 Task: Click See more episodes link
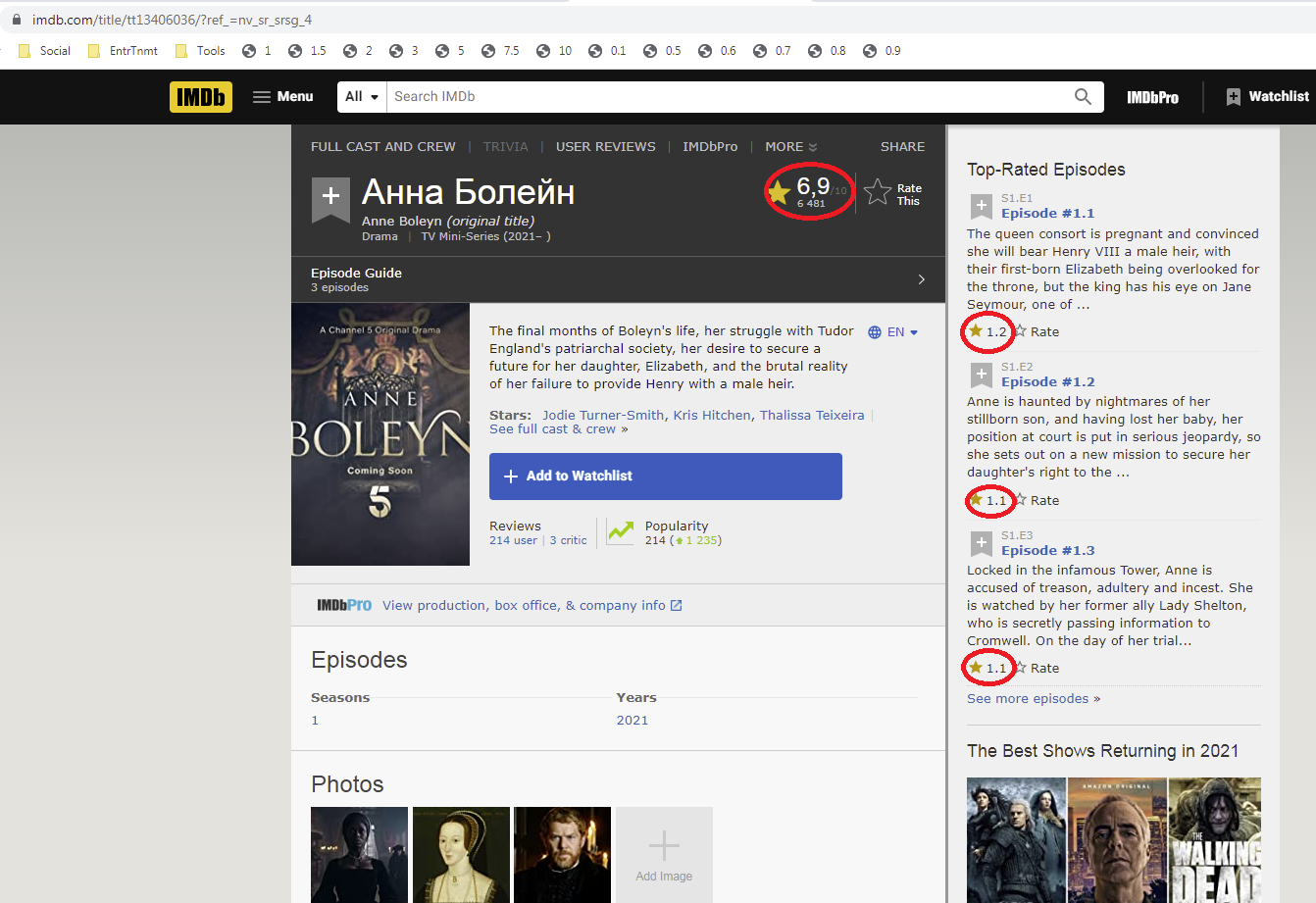pyautogui.click(x=1028, y=699)
